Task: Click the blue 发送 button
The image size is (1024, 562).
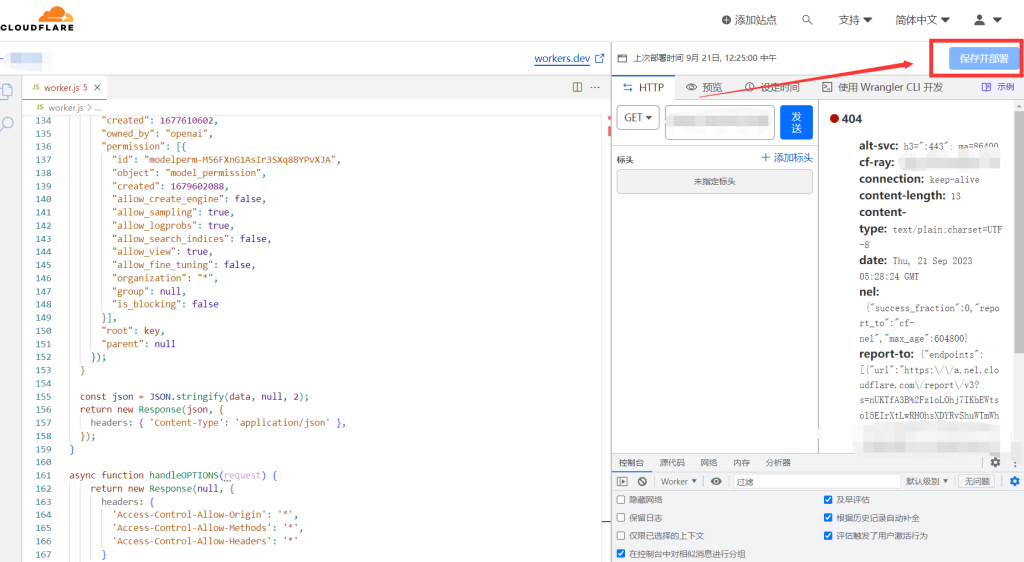Action: point(796,122)
